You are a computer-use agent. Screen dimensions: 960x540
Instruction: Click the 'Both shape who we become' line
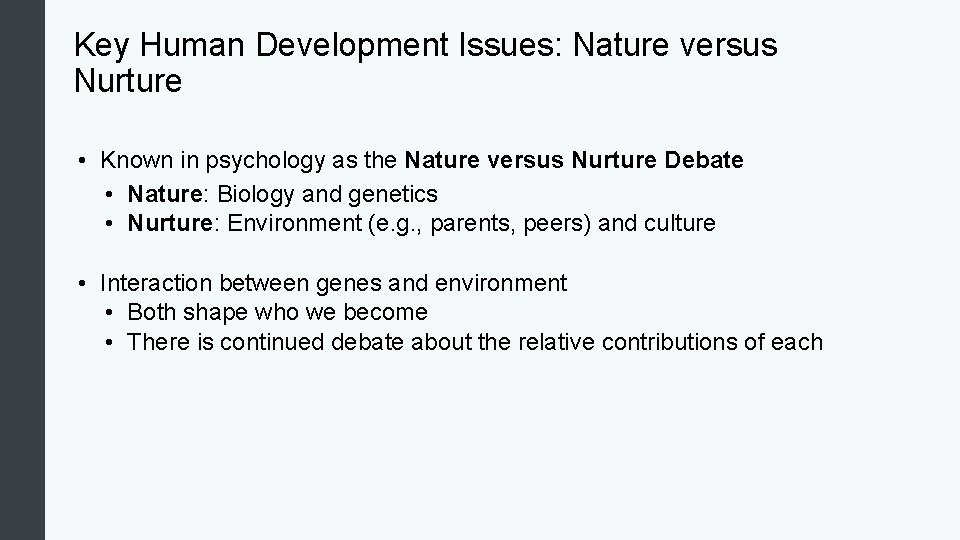point(277,312)
